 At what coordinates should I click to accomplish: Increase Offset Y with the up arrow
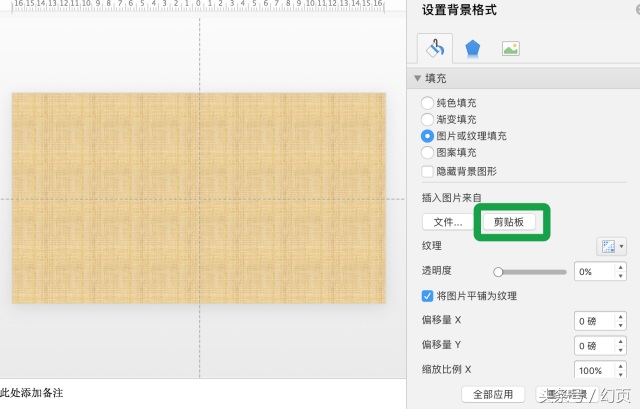[620, 341]
